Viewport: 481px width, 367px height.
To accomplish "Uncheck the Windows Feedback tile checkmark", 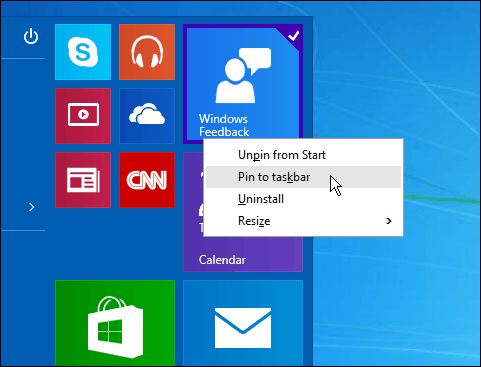I will (x=293, y=35).
